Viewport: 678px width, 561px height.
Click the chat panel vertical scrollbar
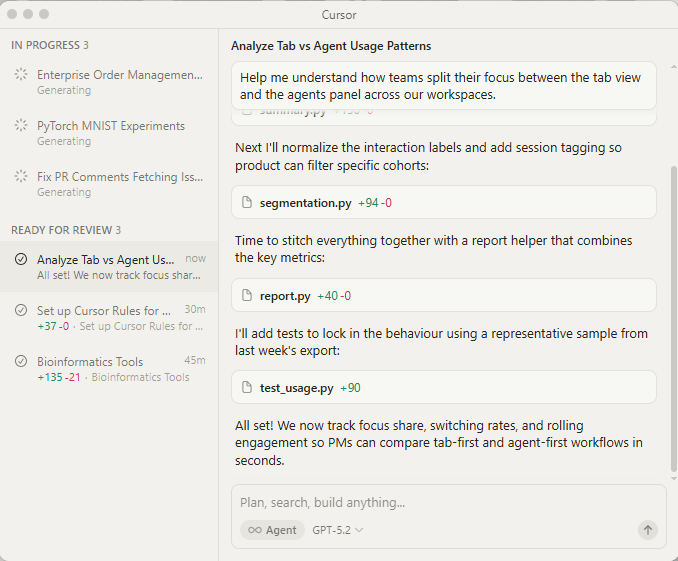[673, 320]
